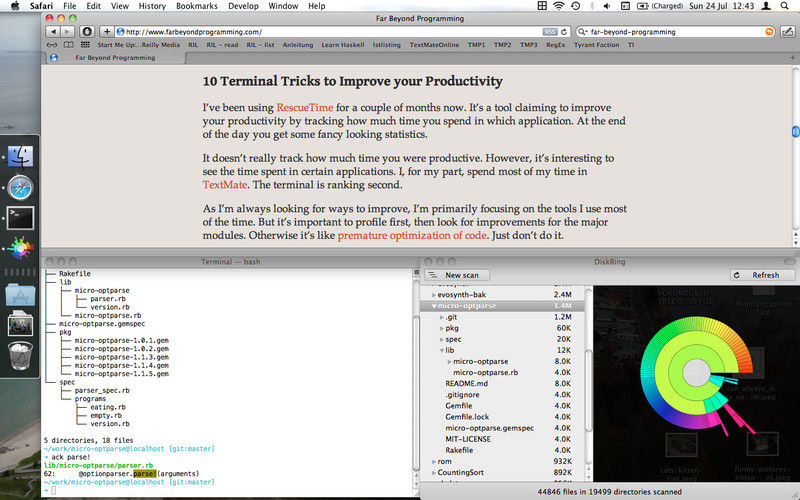Go back with Safari's back arrow

pos(53,32)
